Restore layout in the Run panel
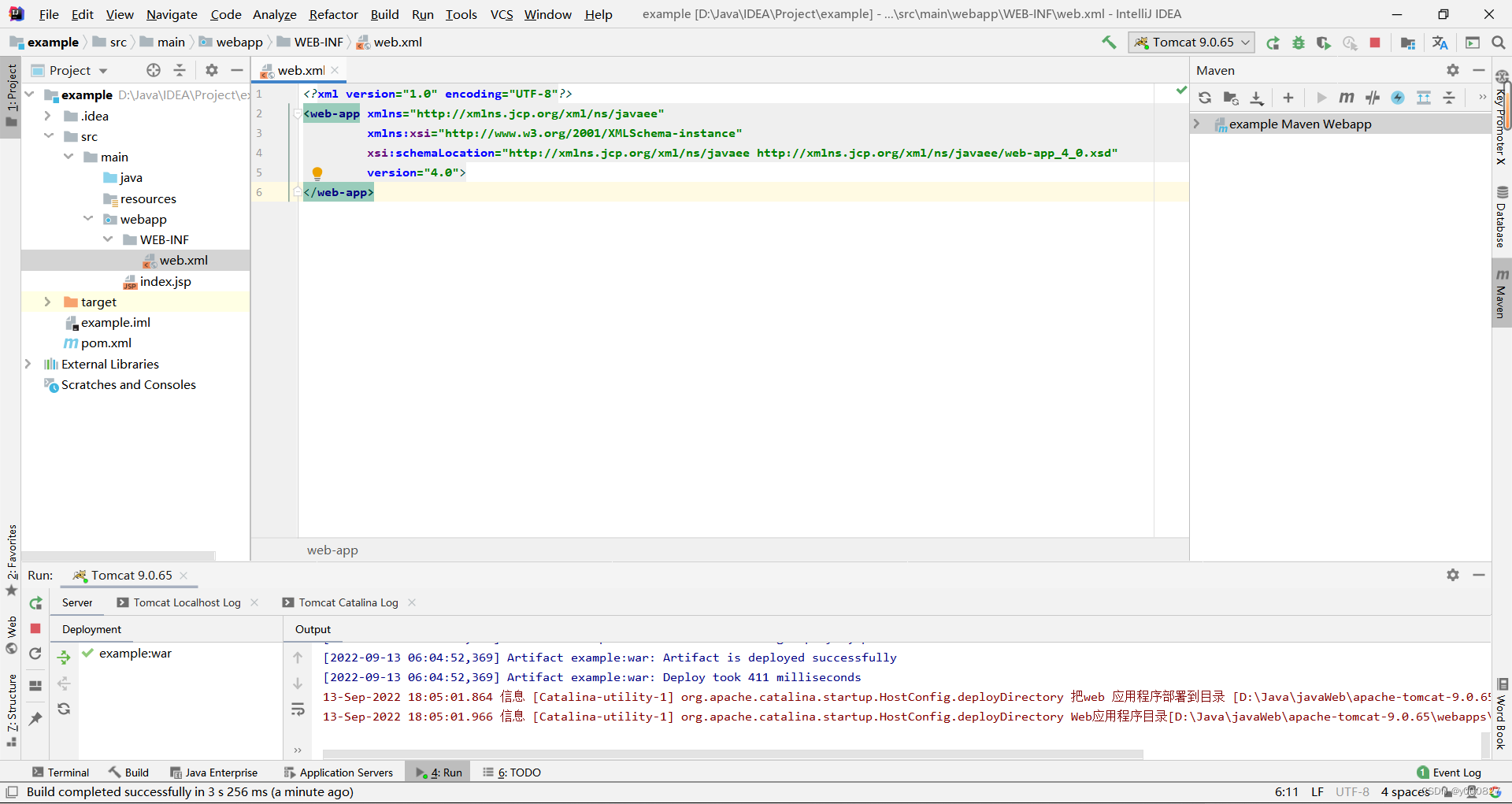Image resolution: width=1512 pixels, height=804 pixels. 35,686
